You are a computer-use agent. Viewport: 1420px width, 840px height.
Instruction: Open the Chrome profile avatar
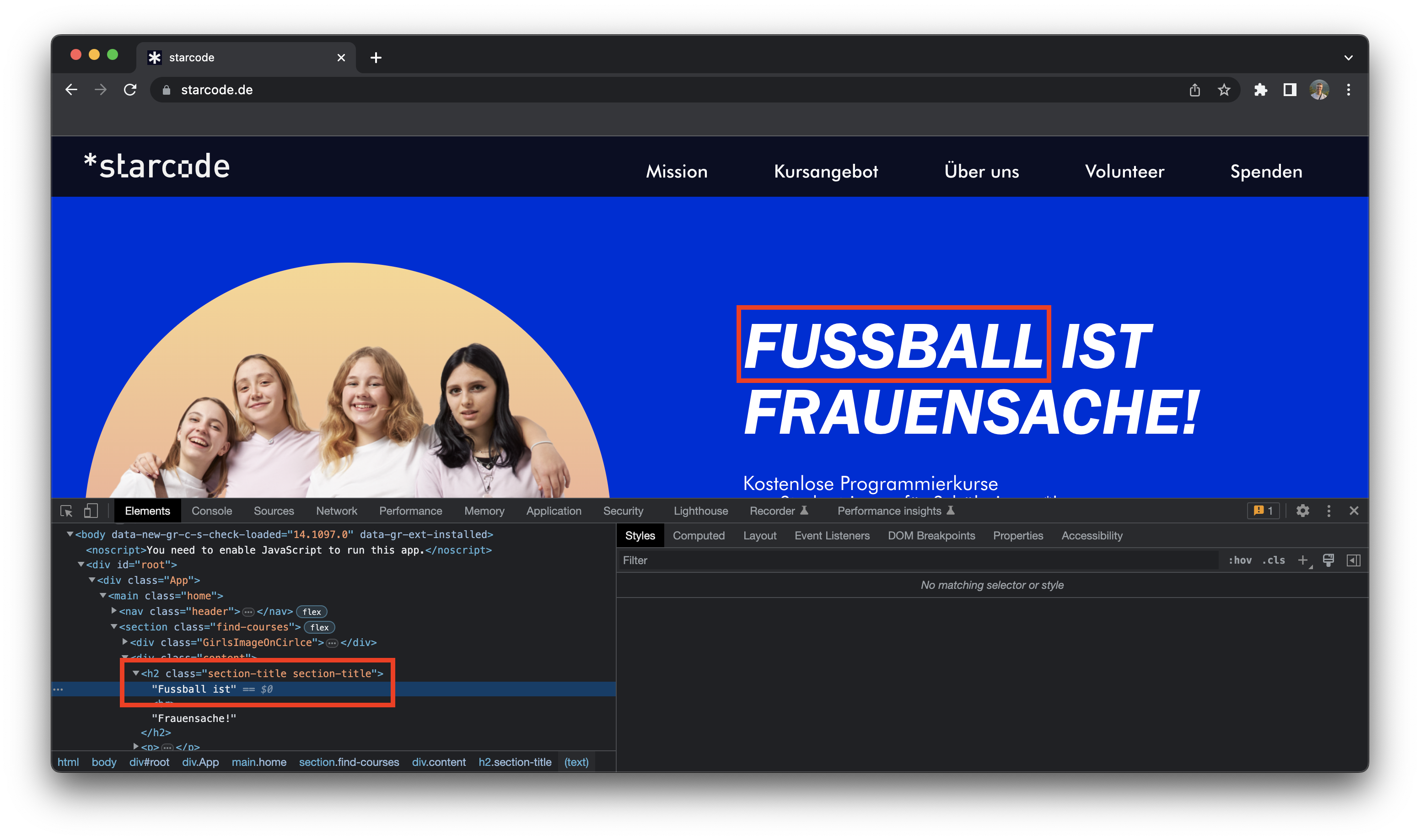coord(1319,89)
